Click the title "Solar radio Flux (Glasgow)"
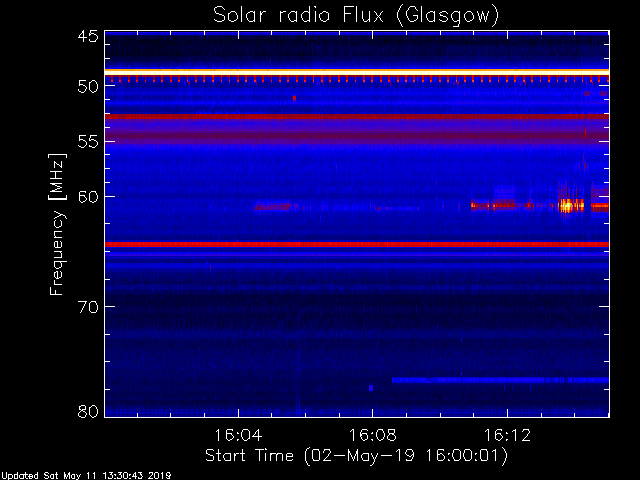Image resolution: width=640 pixels, height=480 pixels. click(x=356, y=16)
